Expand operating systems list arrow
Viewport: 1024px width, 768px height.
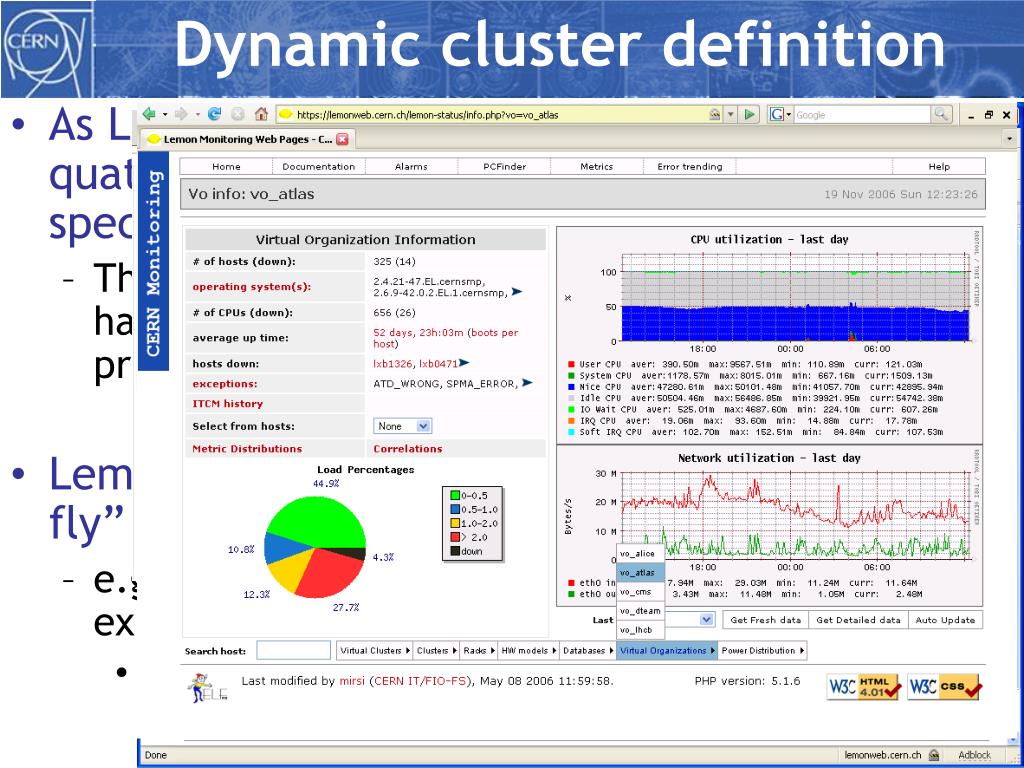(517, 292)
